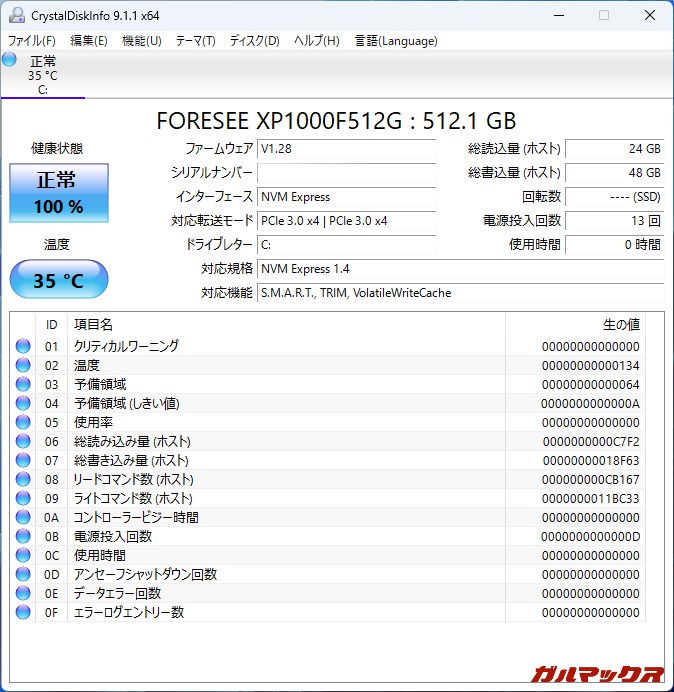The height and width of the screenshot is (692, 674).
Task: Open the 機能(U) menu
Action: (x=141, y=41)
